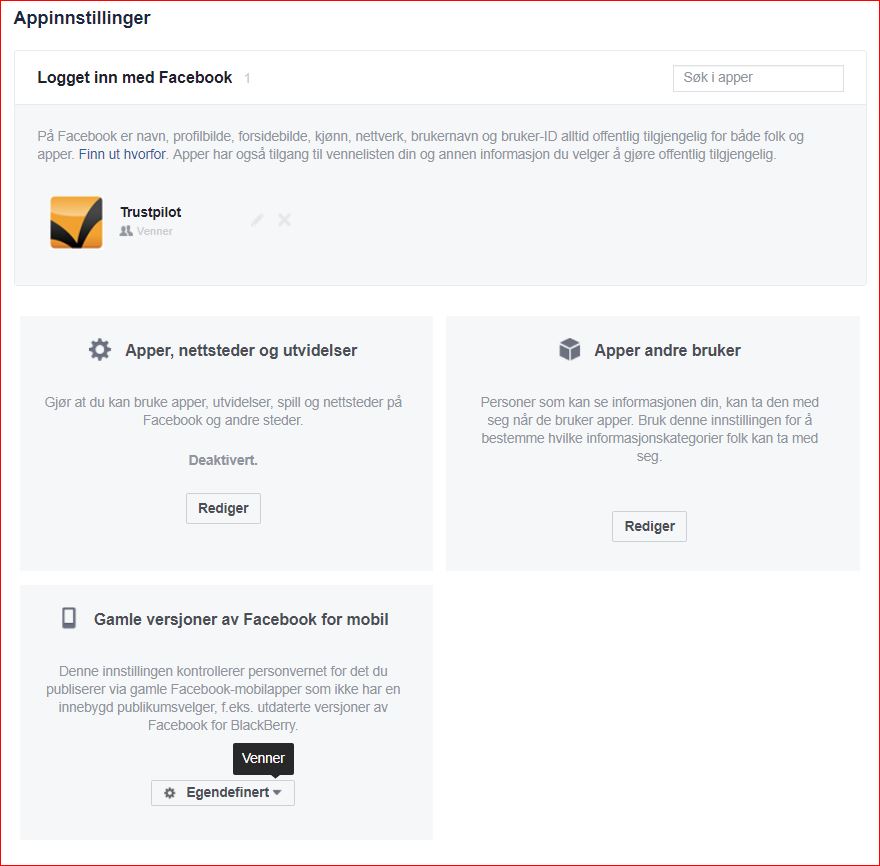Click Rediger under Apper andre bruker
This screenshot has height=866, width=880.
coord(649,526)
